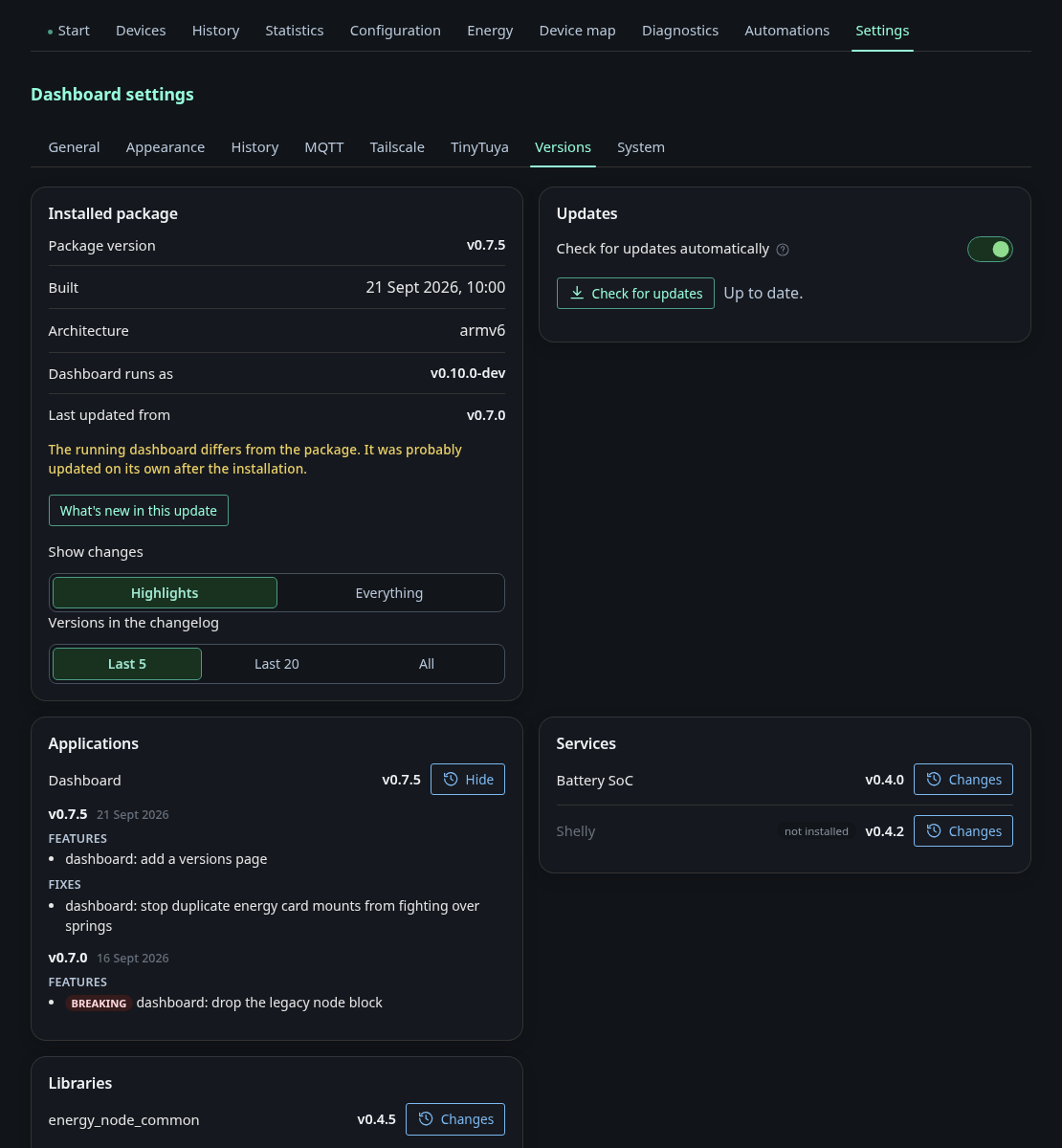Click the history icon on the Dashboard Hide button
The height and width of the screenshot is (1148, 1062).
coord(451,780)
